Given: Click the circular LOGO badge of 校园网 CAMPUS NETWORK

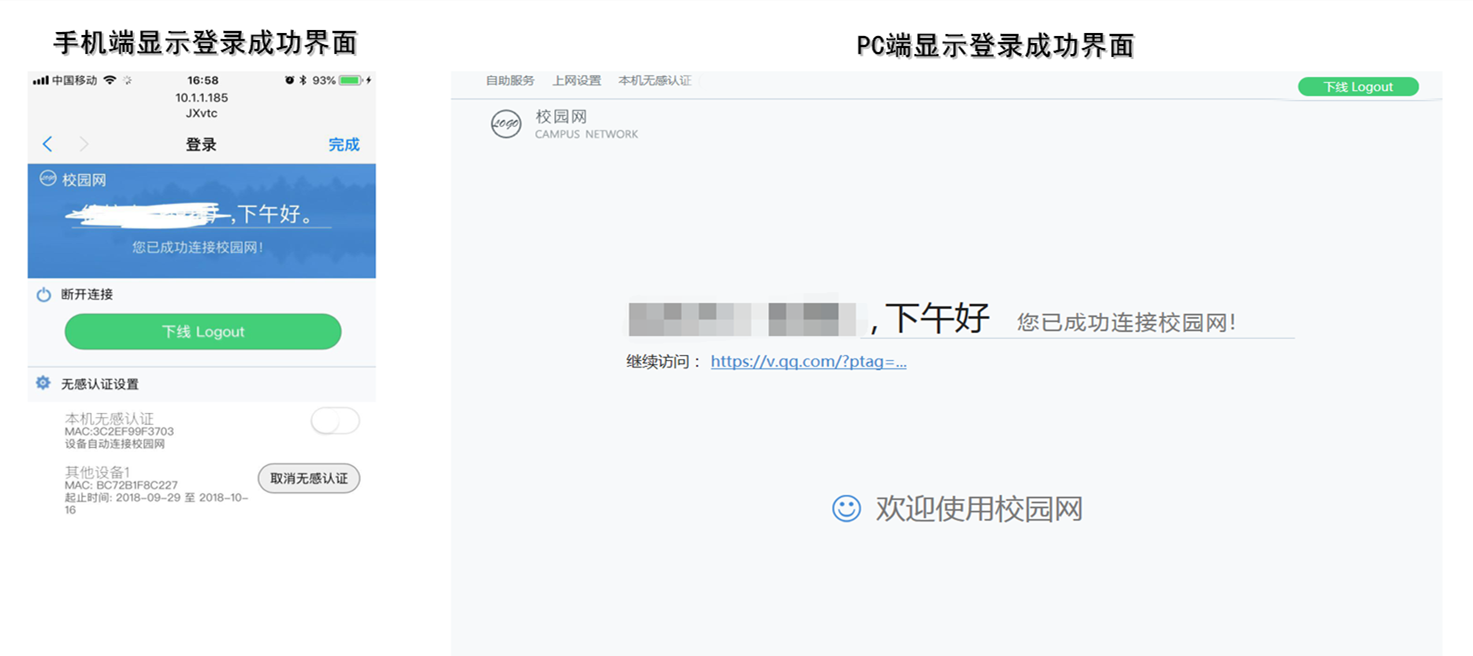Looking at the screenshot, I should 506,124.
